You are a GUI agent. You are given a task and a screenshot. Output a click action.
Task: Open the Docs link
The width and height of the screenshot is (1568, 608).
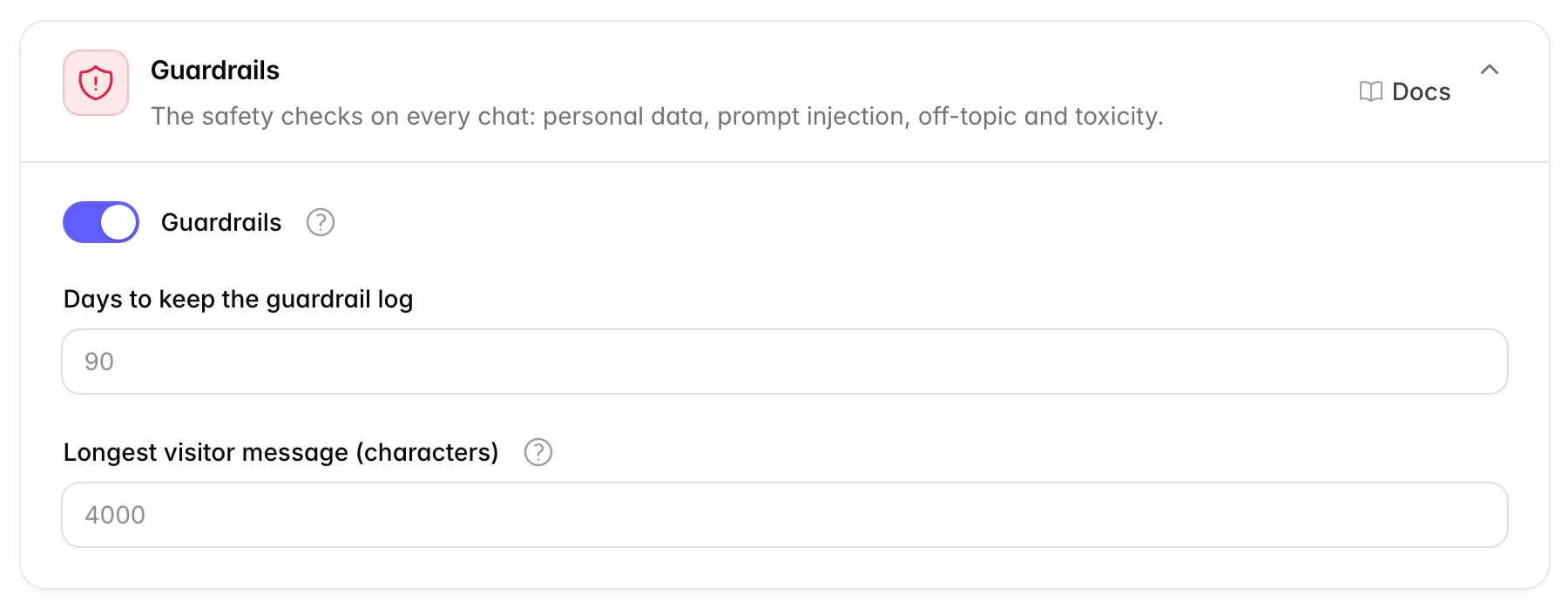1405,91
